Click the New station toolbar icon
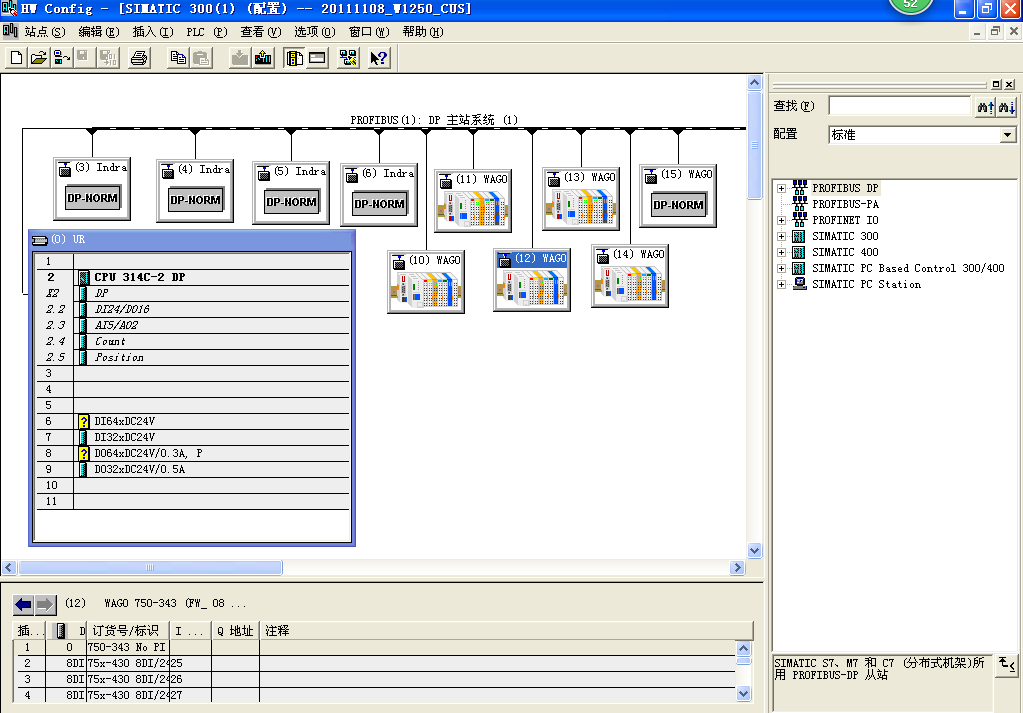 16,58
